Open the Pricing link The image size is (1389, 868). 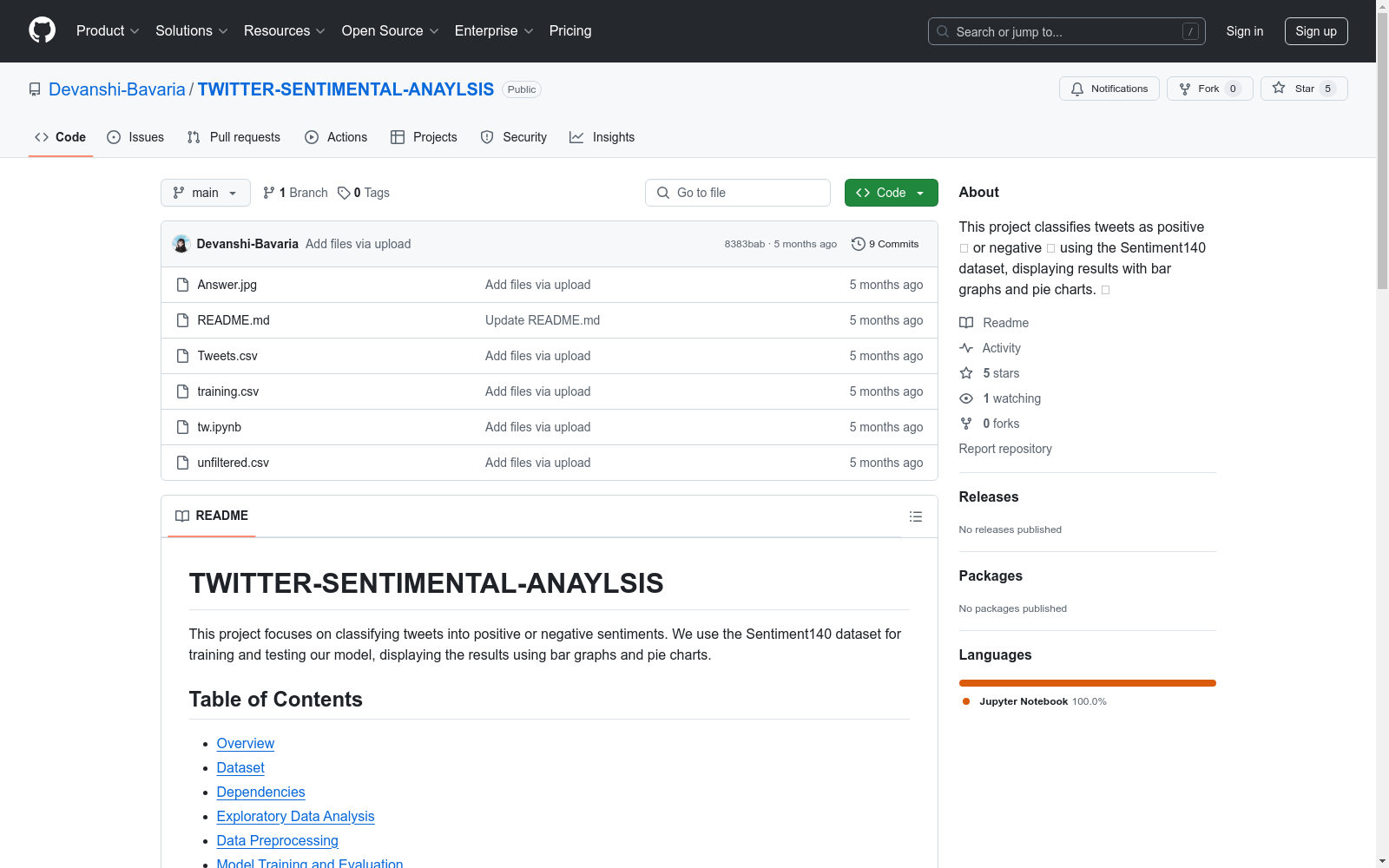(570, 30)
